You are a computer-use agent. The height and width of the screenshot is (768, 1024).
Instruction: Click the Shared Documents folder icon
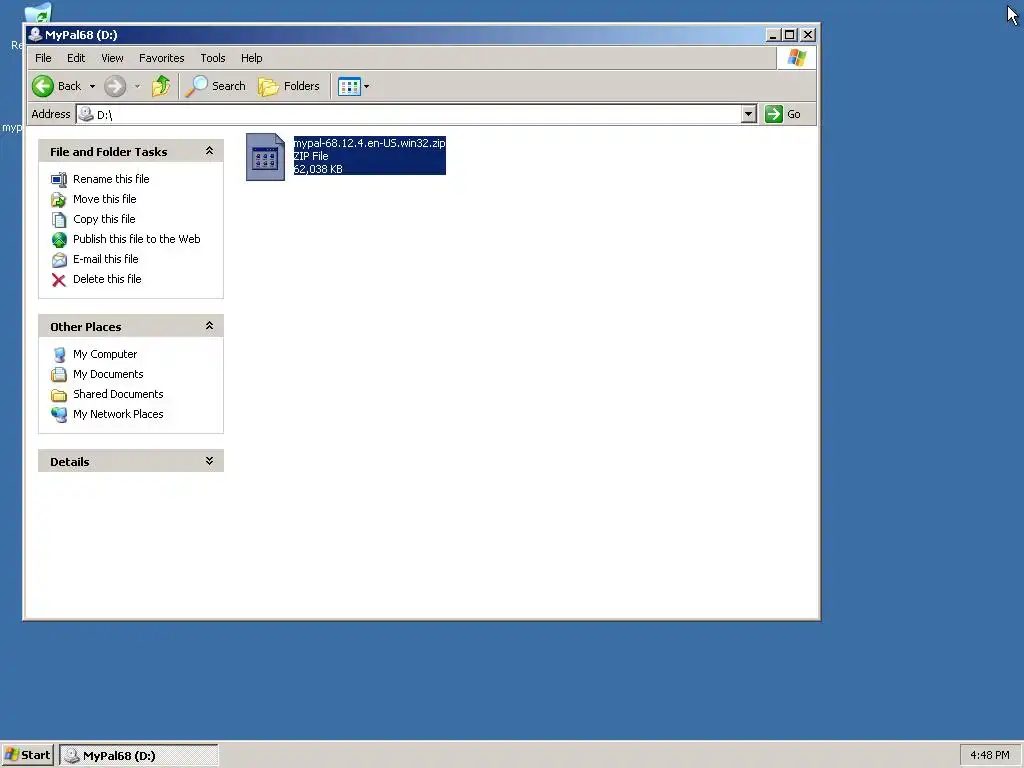pyautogui.click(x=59, y=395)
